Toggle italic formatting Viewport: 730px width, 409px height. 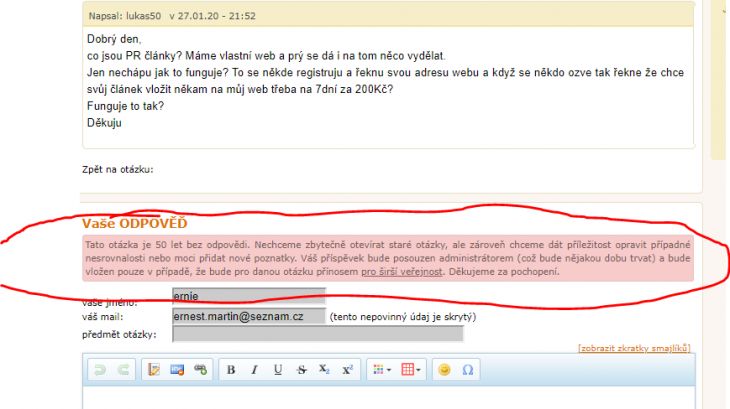point(254,370)
